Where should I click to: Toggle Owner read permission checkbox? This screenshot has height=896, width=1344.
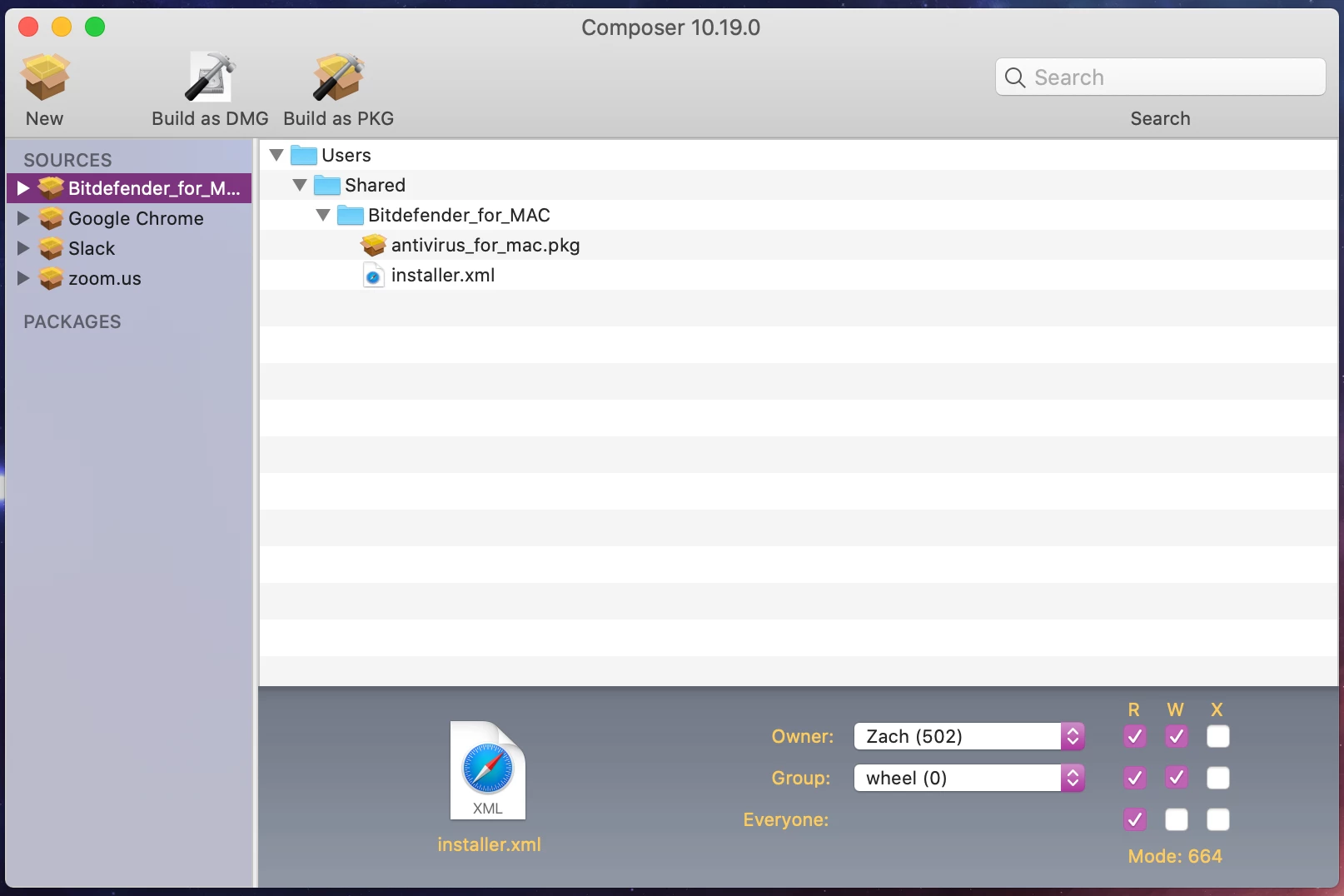1134,736
